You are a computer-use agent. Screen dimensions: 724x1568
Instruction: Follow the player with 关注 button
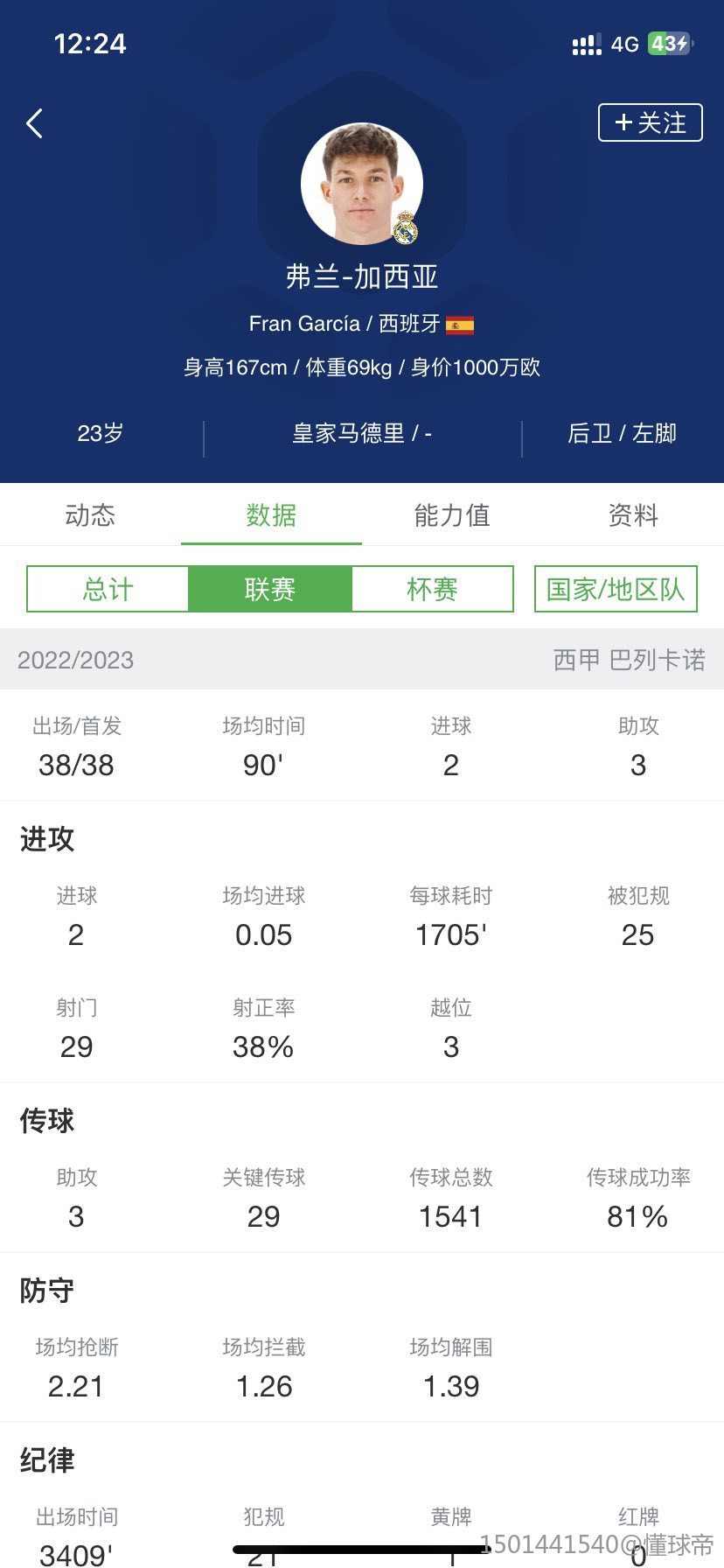650,122
